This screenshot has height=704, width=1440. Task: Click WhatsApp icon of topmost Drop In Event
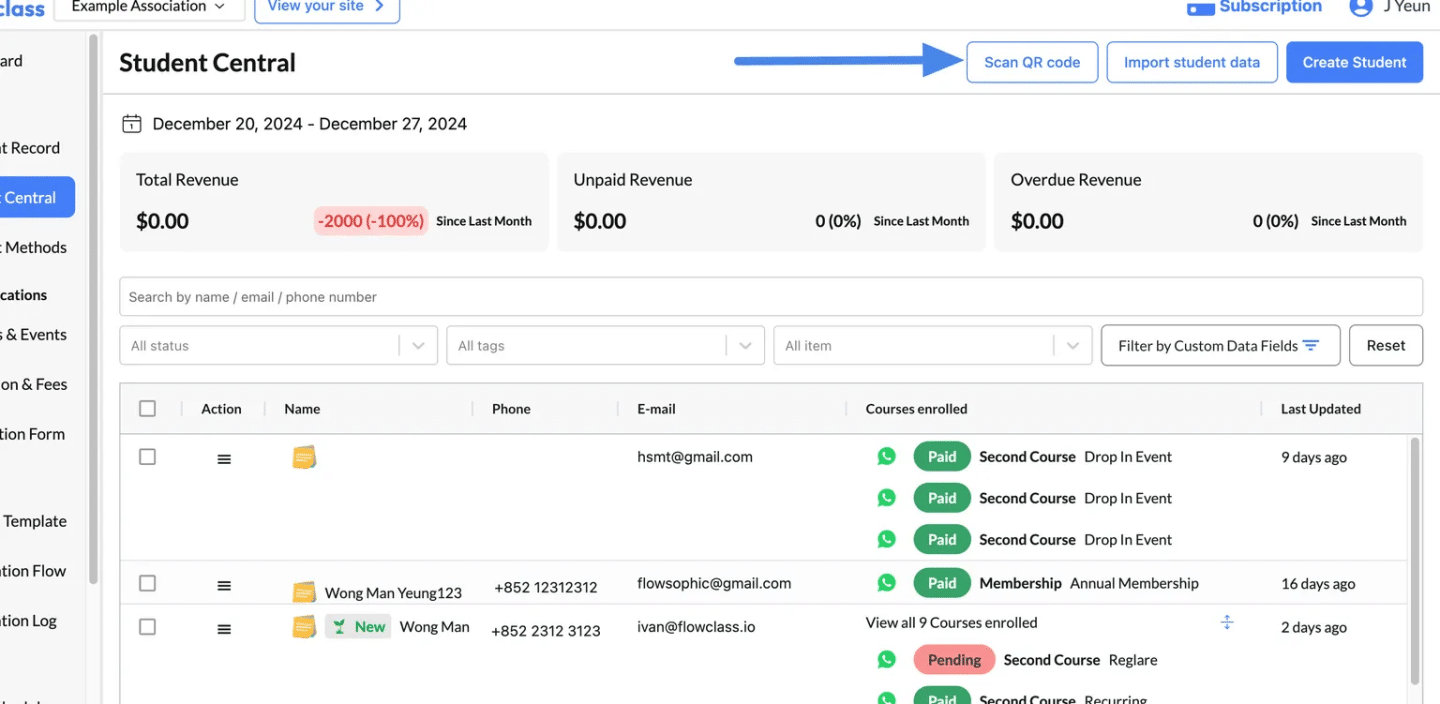[887, 456]
